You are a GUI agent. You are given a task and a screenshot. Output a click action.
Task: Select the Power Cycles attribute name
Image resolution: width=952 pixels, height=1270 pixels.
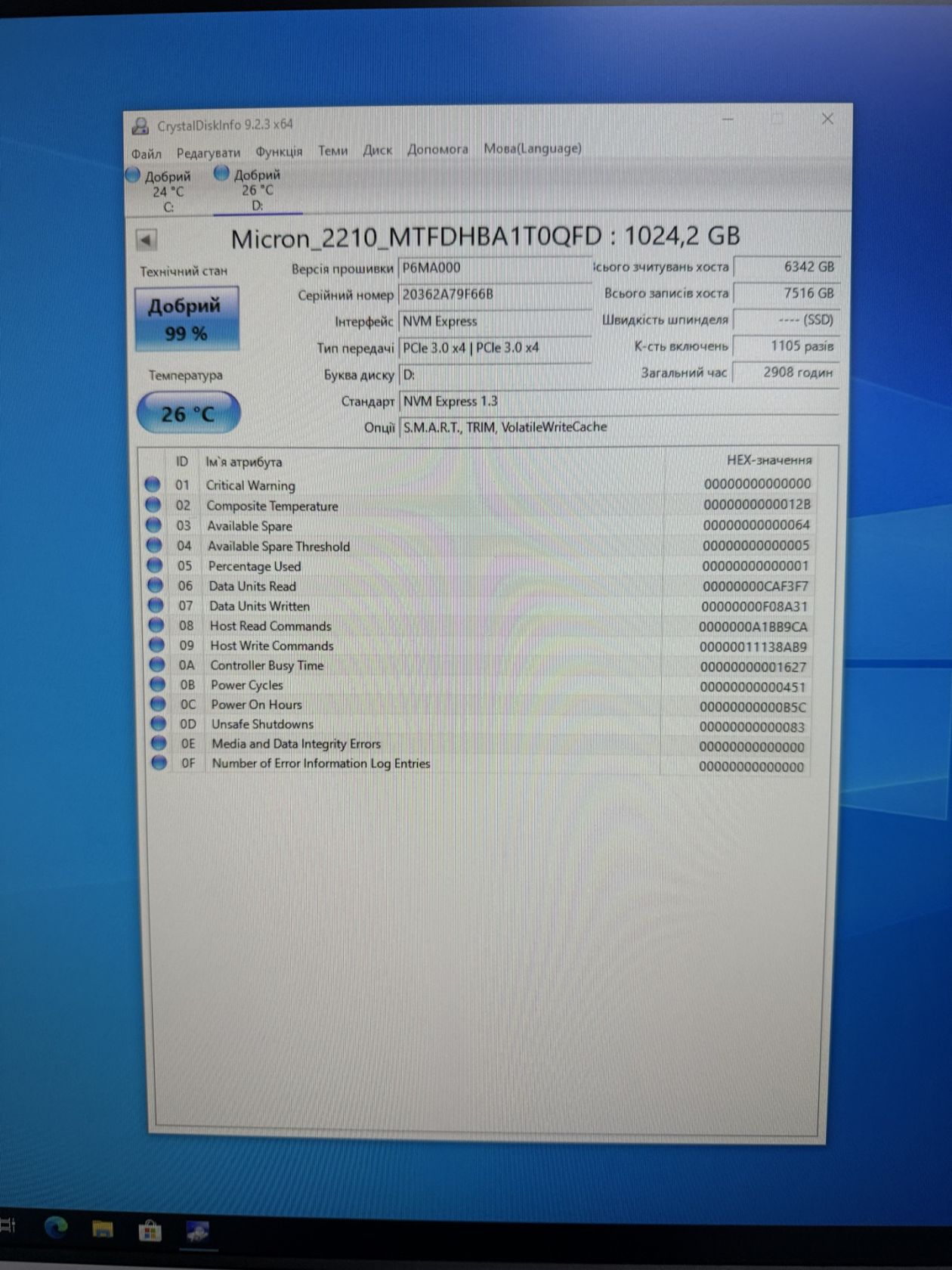[247, 685]
